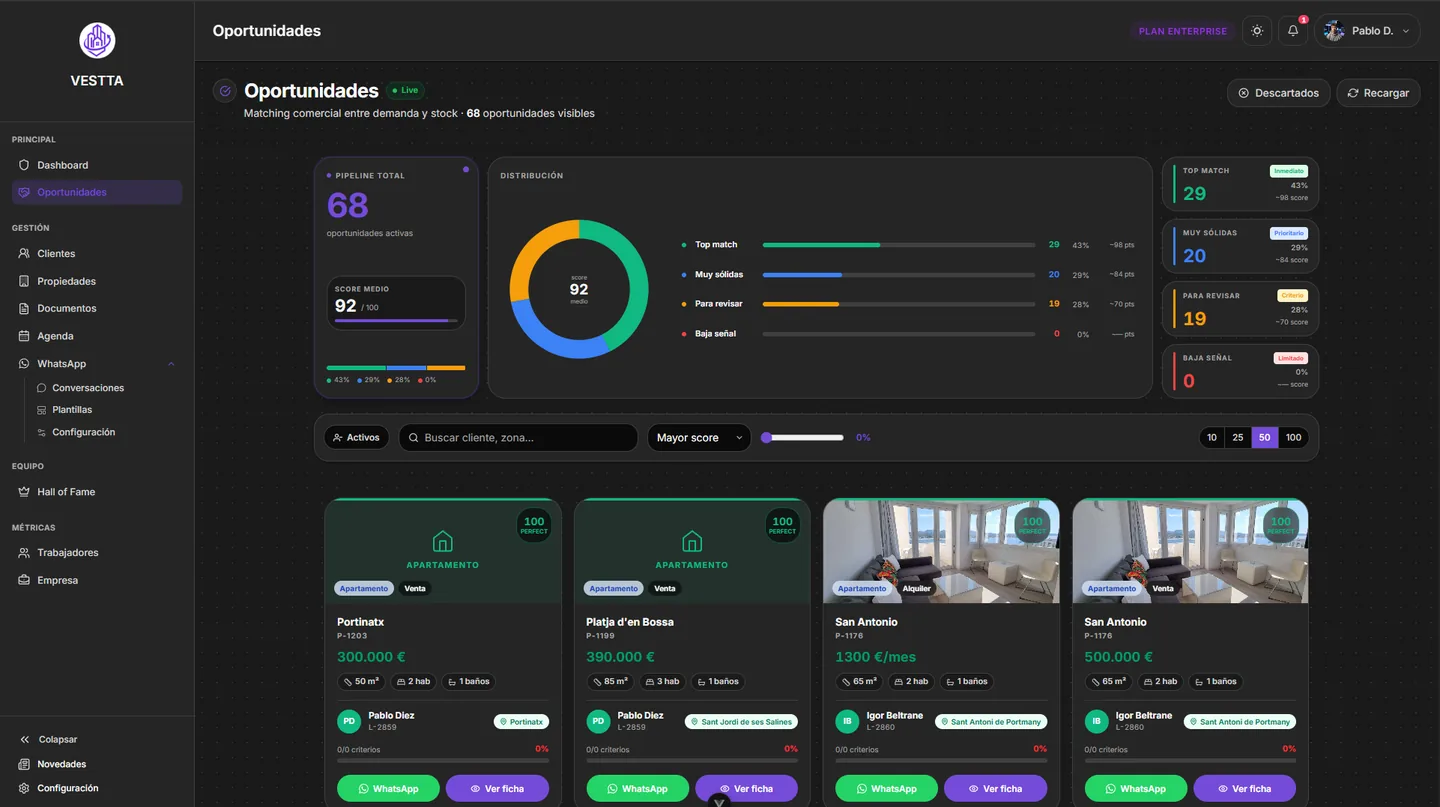Open the gear Configuración at sidebar bottom

[x=24, y=788]
